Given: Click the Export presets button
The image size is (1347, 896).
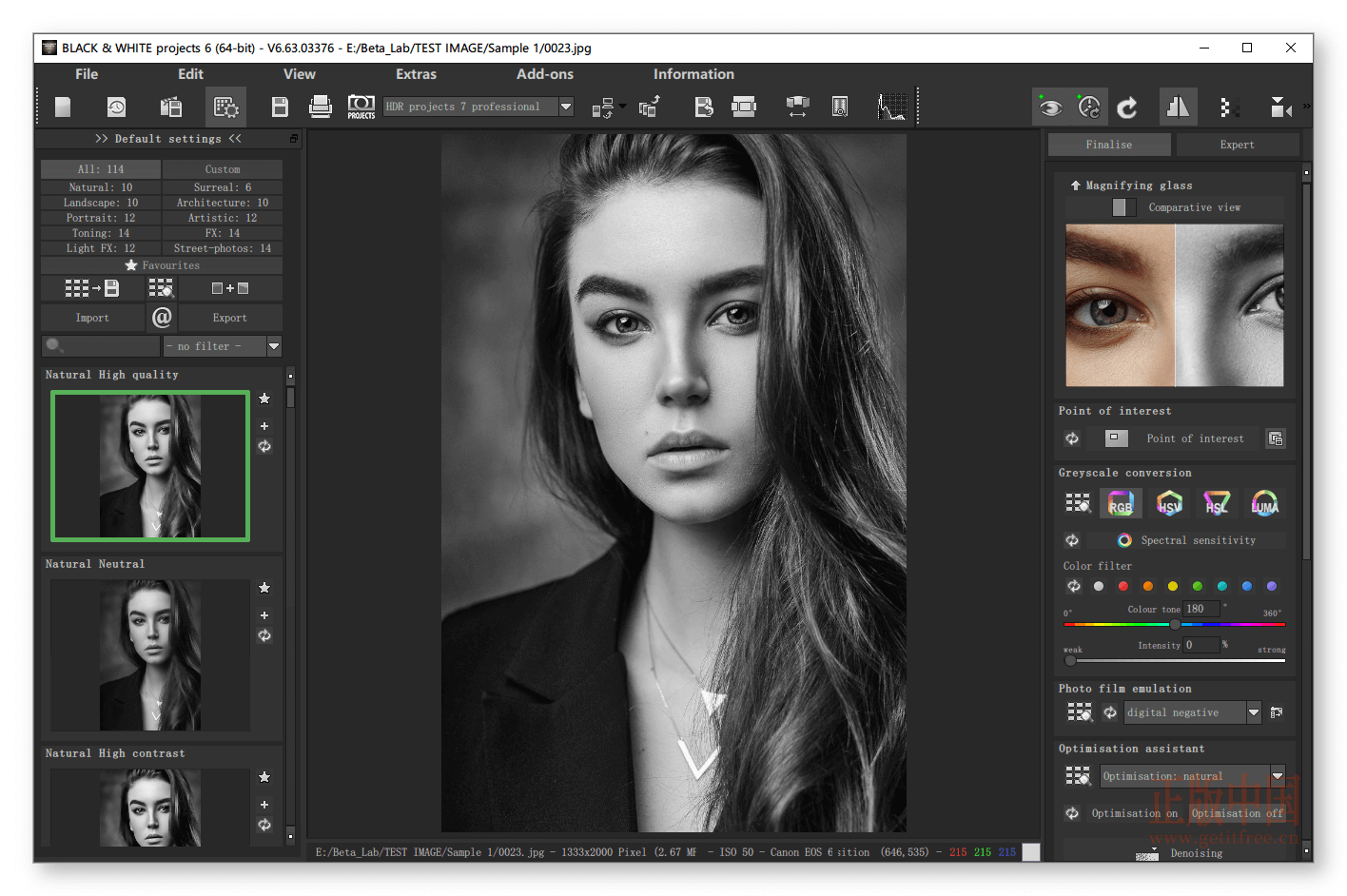Looking at the screenshot, I should point(230,318).
